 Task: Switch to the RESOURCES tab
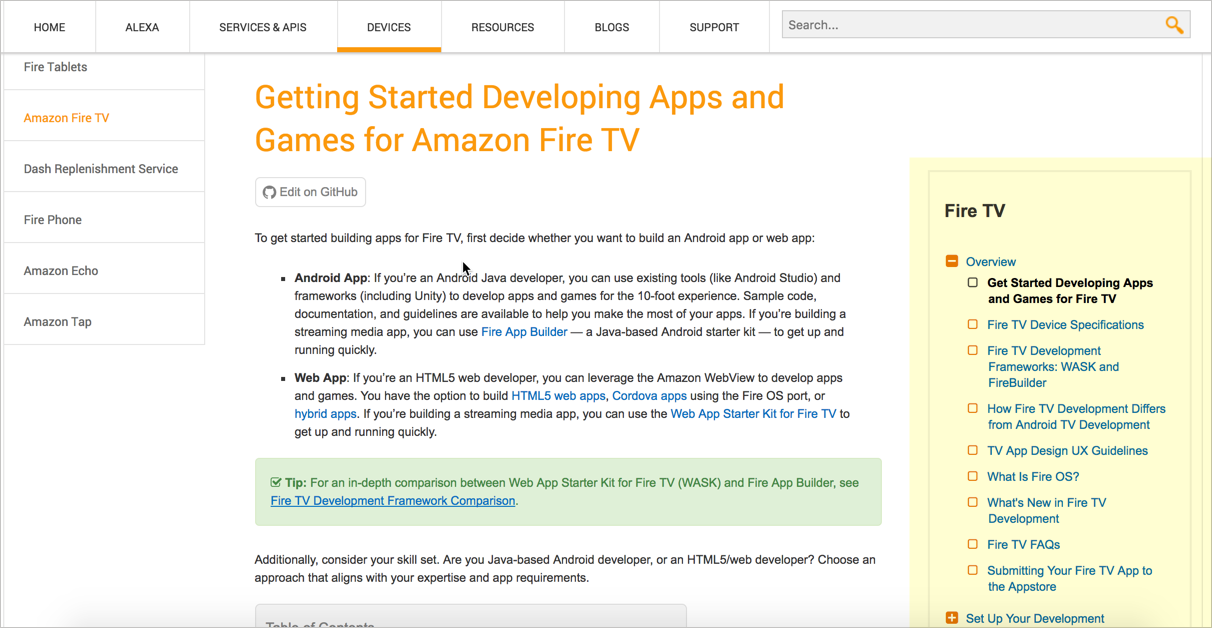(503, 27)
